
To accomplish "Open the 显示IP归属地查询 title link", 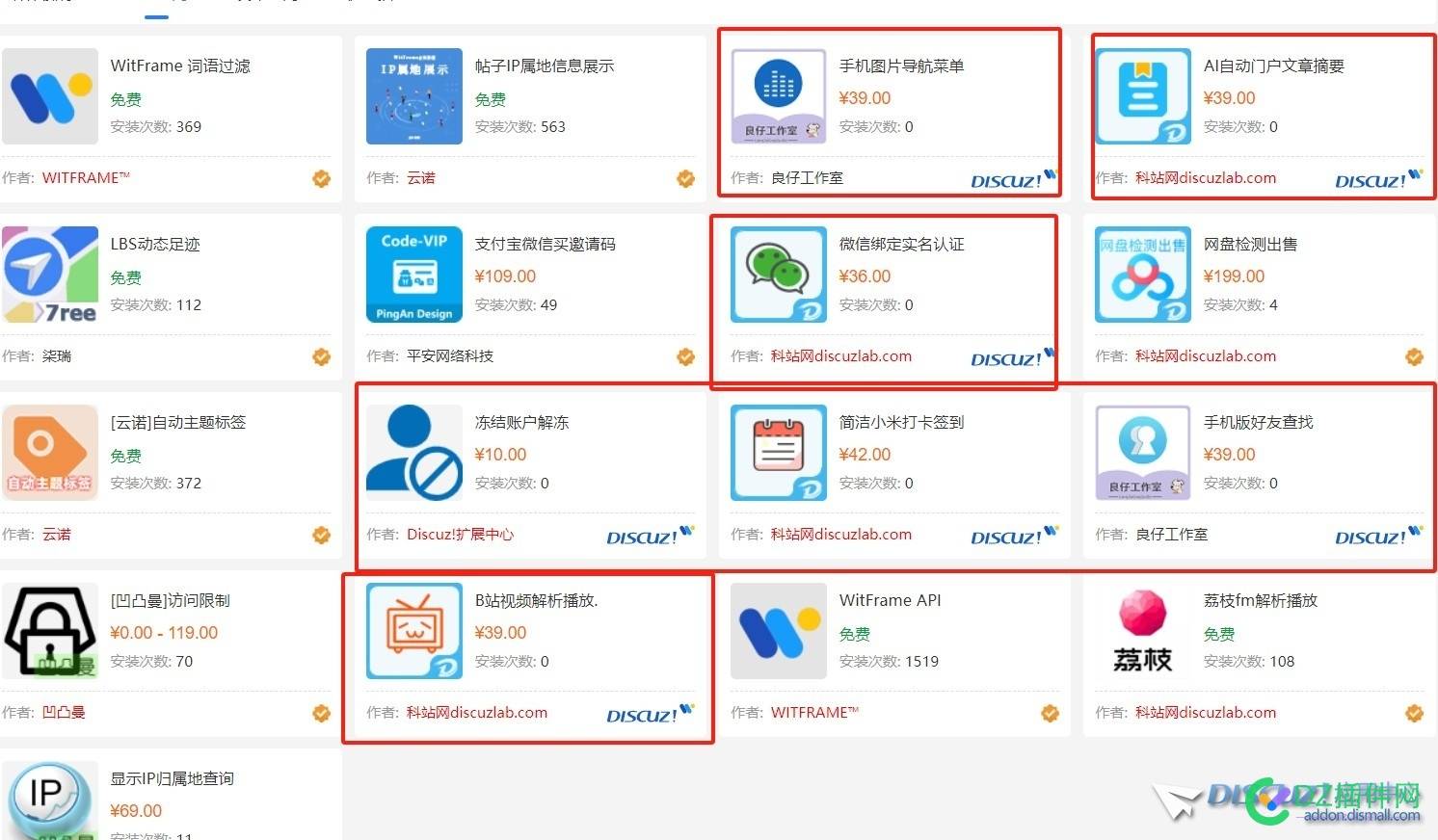I will coord(173,778).
